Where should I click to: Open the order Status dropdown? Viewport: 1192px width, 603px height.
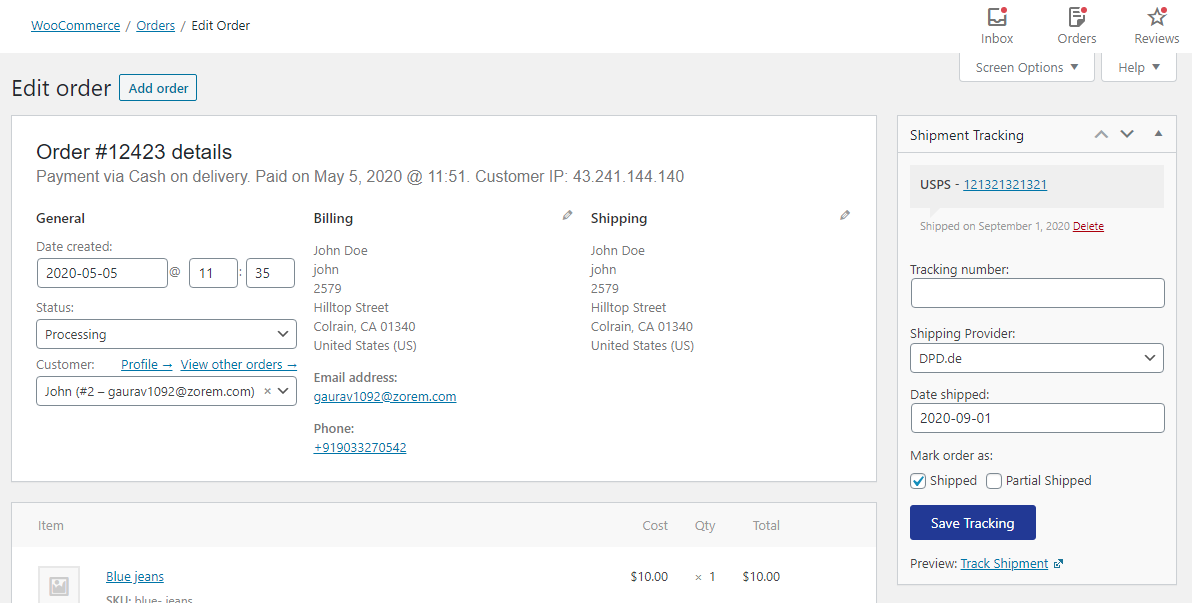coord(166,334)
